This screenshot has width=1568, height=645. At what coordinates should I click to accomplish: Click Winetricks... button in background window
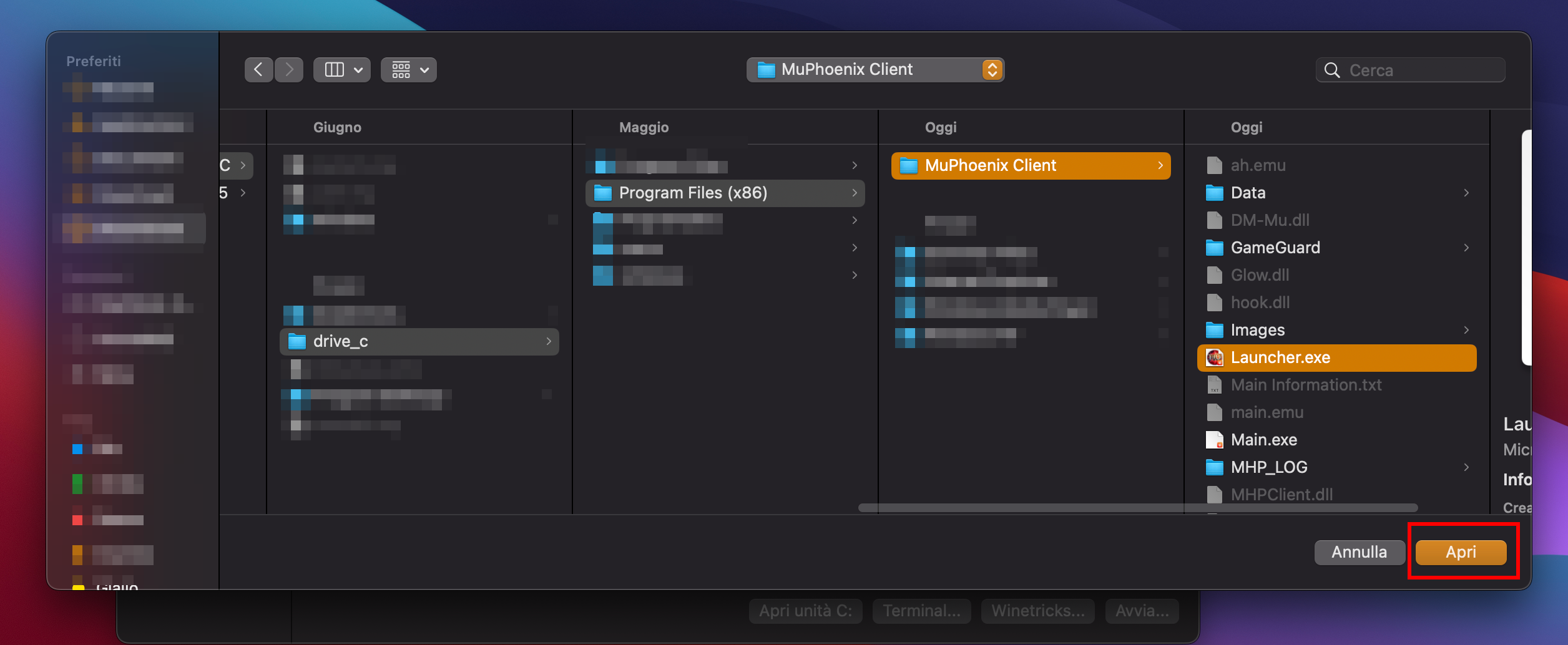(x=1038, y=611)
